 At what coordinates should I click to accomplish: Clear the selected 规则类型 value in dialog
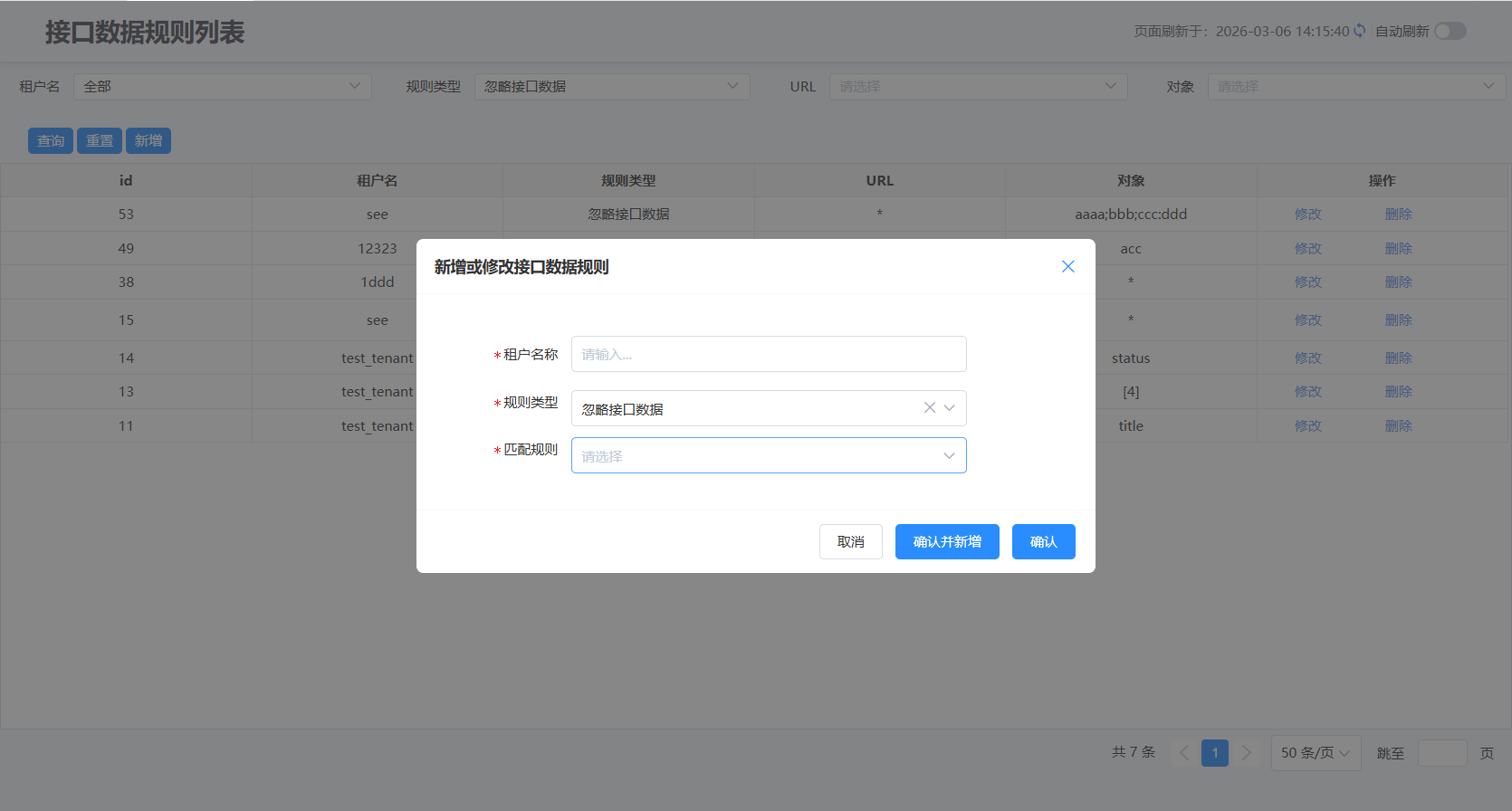click(x=929, y=408)
